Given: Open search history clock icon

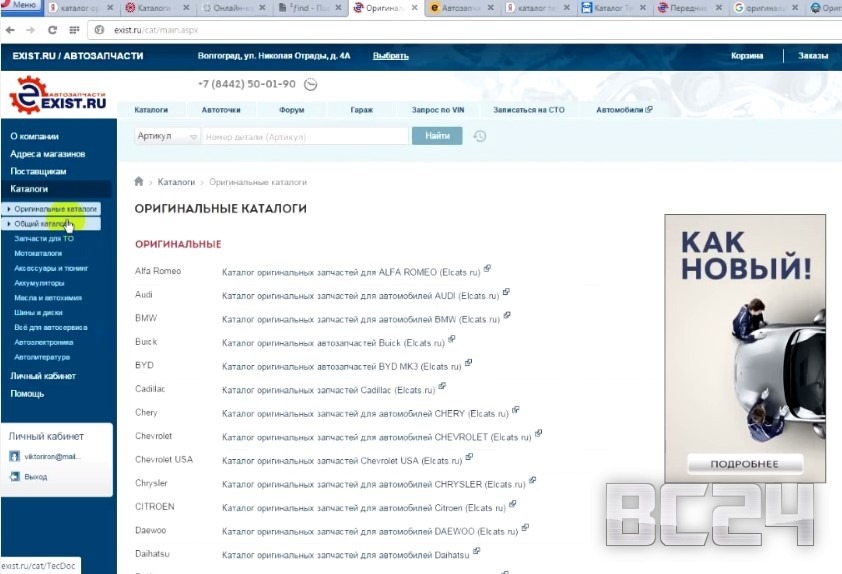Looking at the screenshot, I should [480, 136].
